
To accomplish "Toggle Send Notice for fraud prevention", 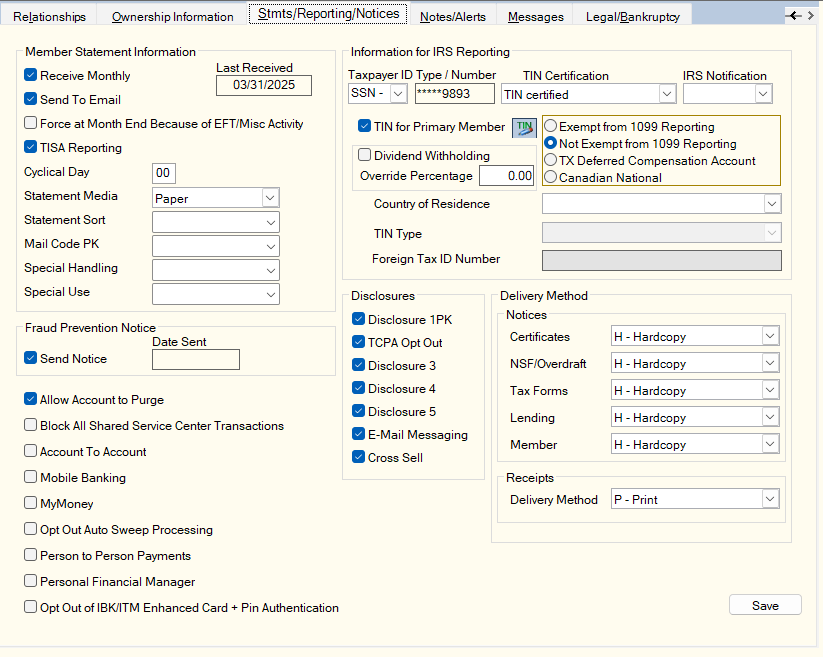I will pos(30,358).
